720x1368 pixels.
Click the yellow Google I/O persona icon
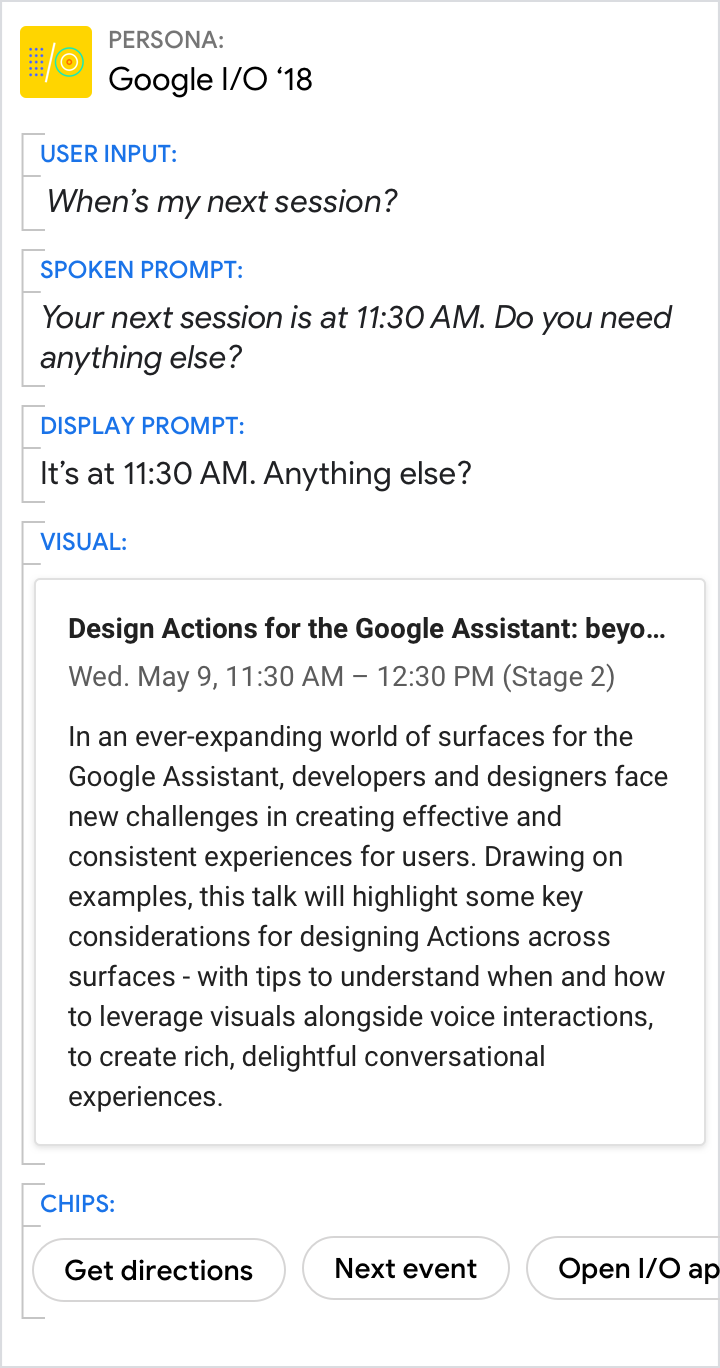tap(56, 62)
